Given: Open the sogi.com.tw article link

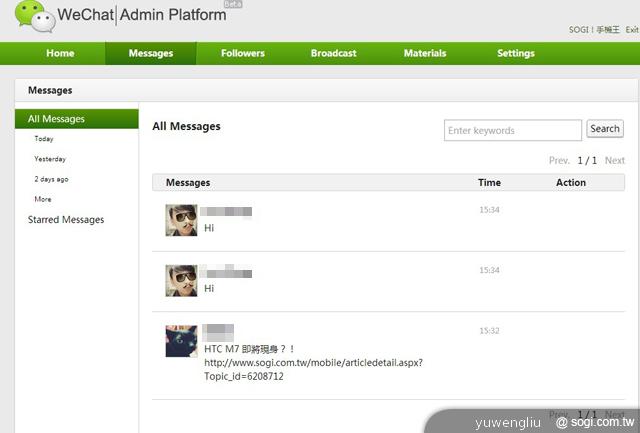Looking at the screenshot, I should (x=313, y=369).
